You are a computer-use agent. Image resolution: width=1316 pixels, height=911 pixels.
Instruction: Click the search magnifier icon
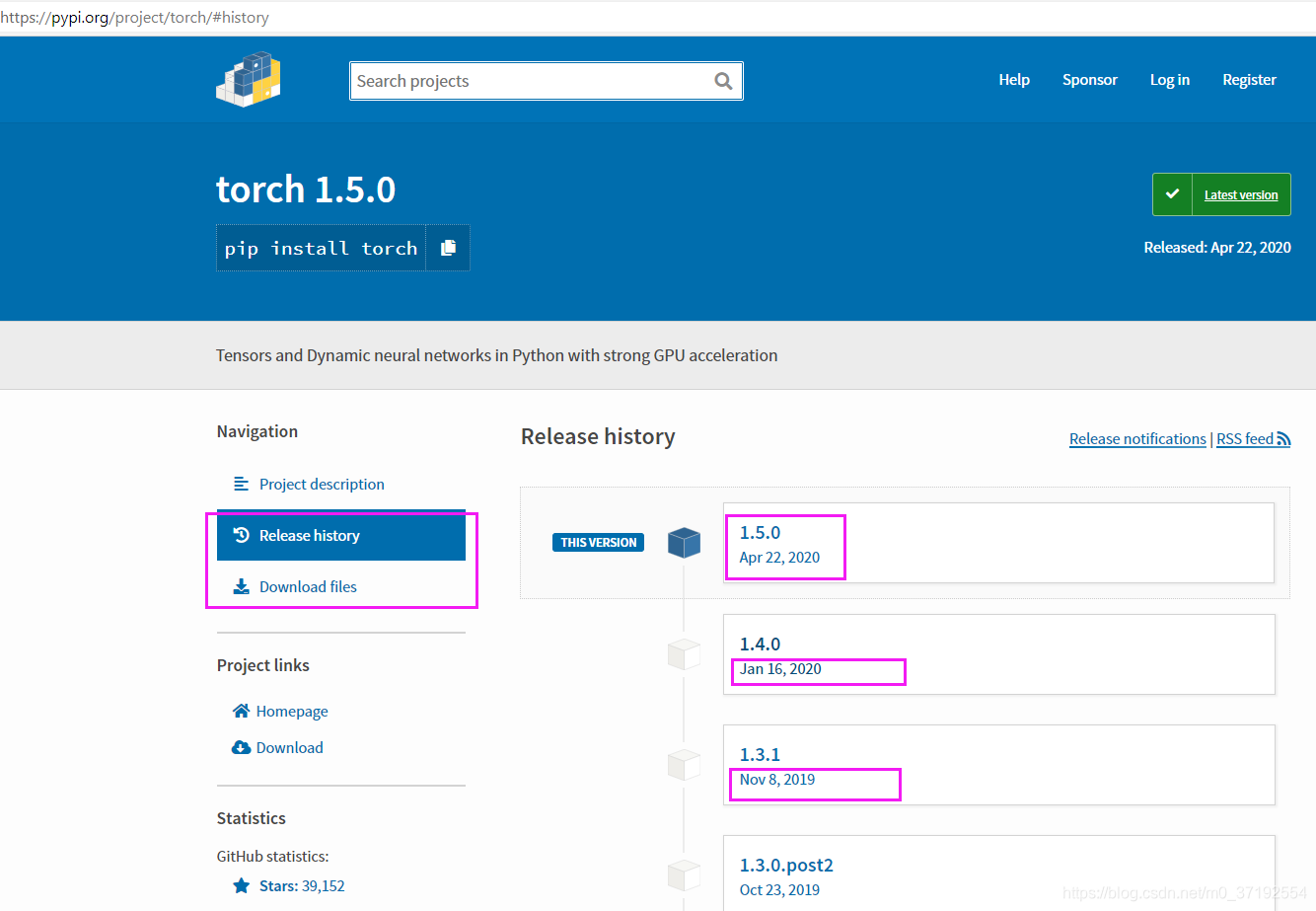point(723,81)
